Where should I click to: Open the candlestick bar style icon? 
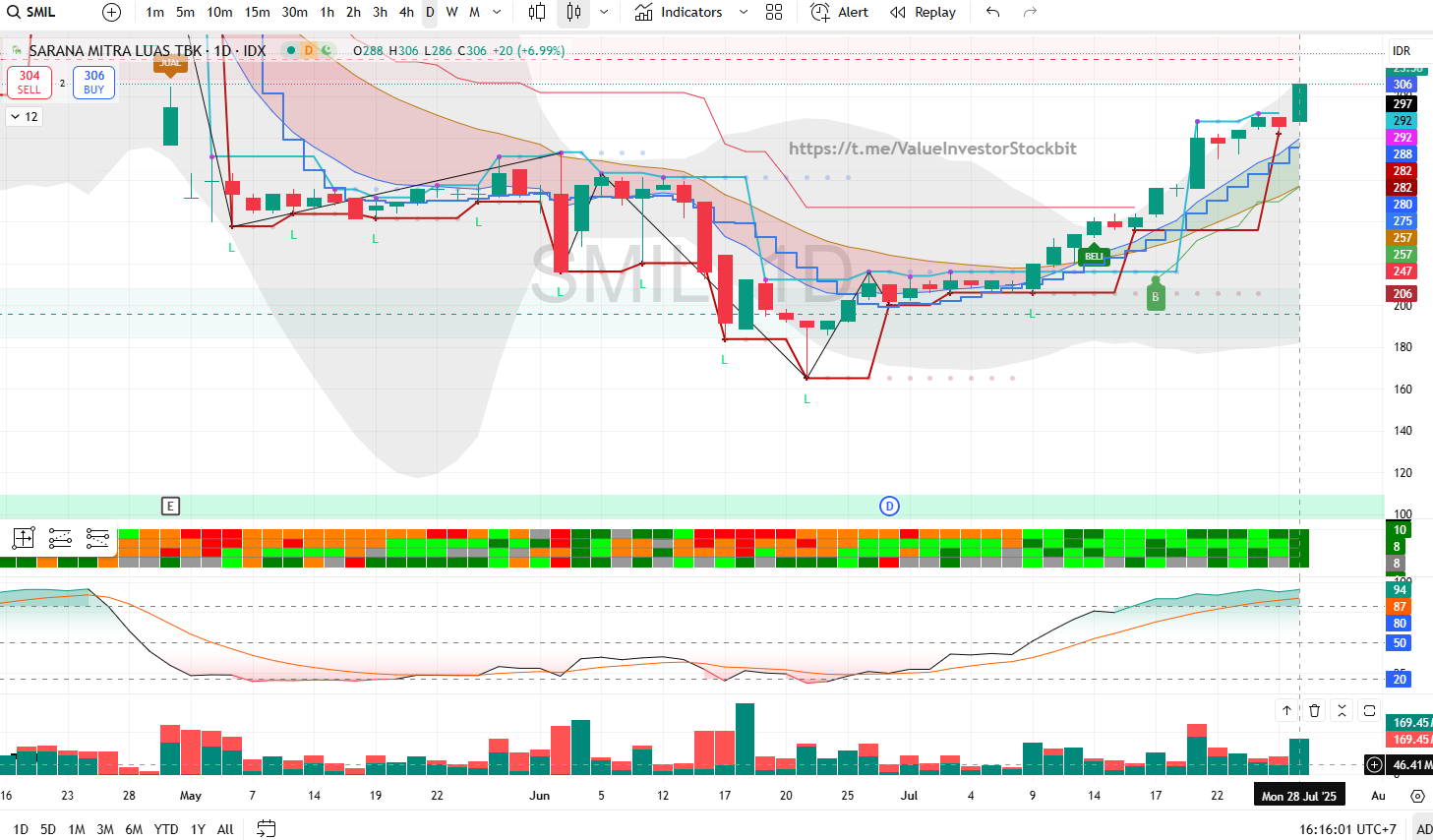537,12
